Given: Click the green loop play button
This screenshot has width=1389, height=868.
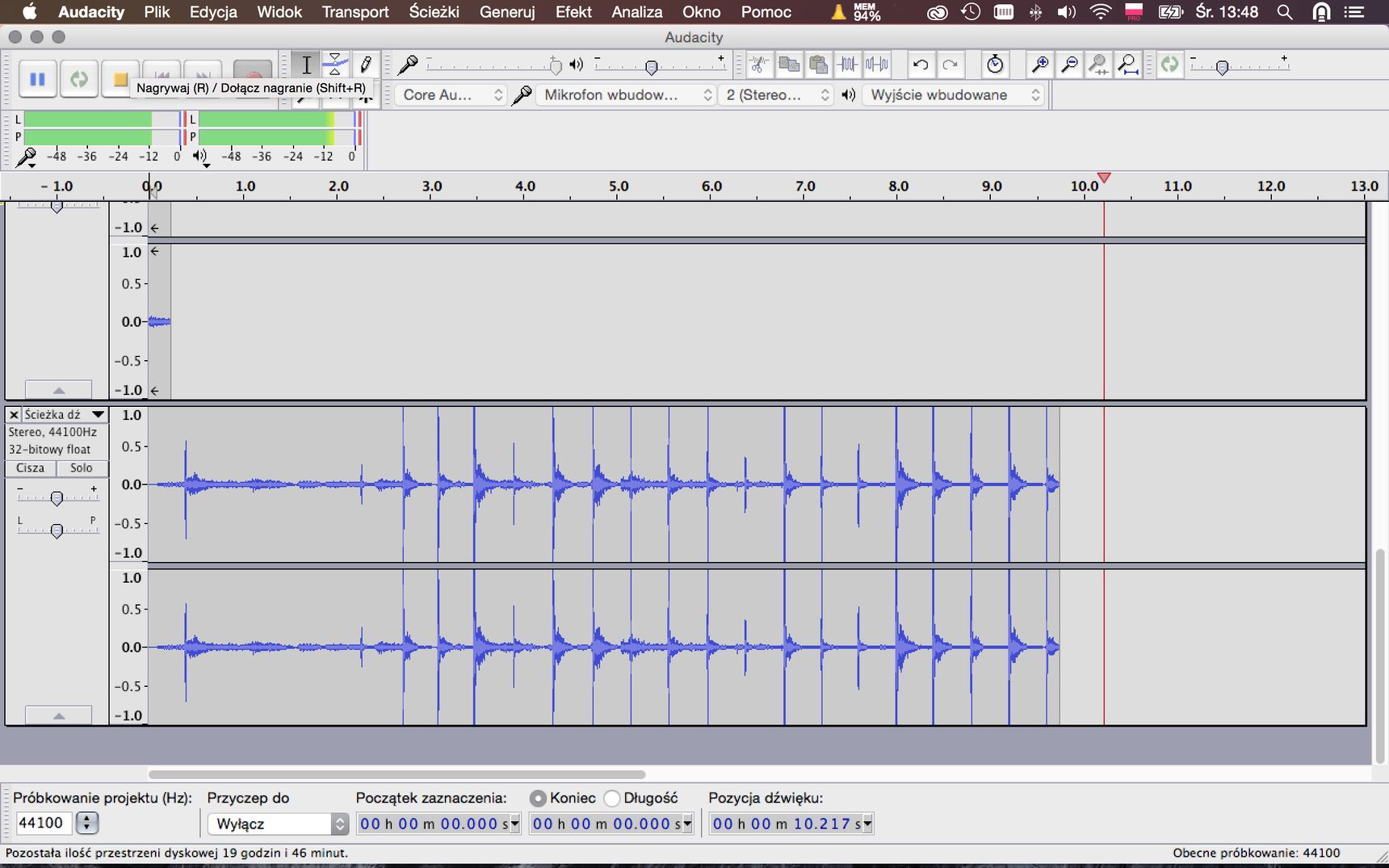Looking at the screenshot, I should (x=79, y=79).
